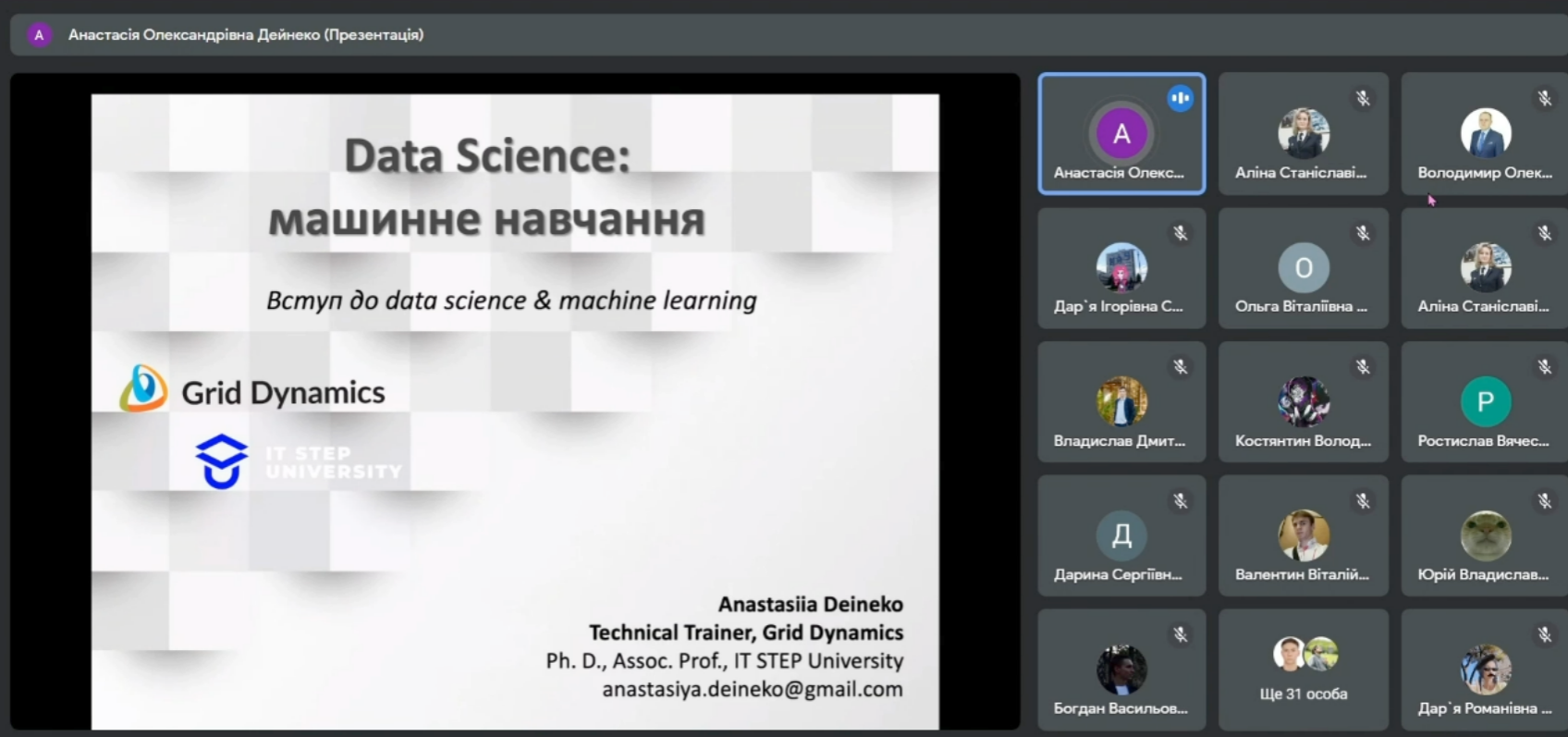Click the name label "Дарина Сергіївн..."

click(x=1118, y=574)
